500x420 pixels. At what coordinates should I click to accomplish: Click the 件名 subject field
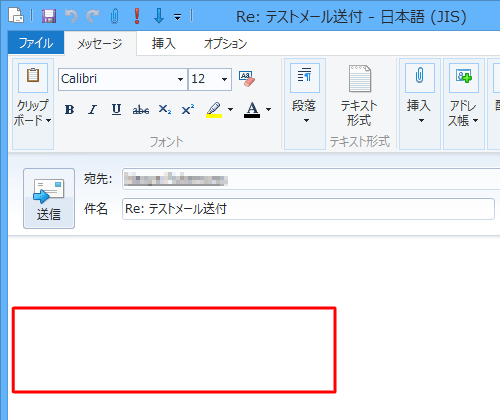pos(308,209)
